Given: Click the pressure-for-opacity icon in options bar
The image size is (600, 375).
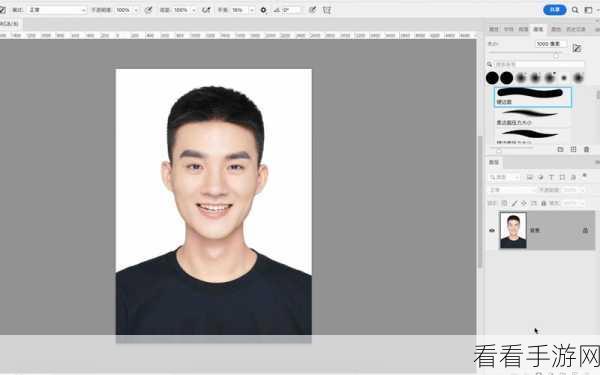Looking at the screenshot, I should (x=148, y=10).
